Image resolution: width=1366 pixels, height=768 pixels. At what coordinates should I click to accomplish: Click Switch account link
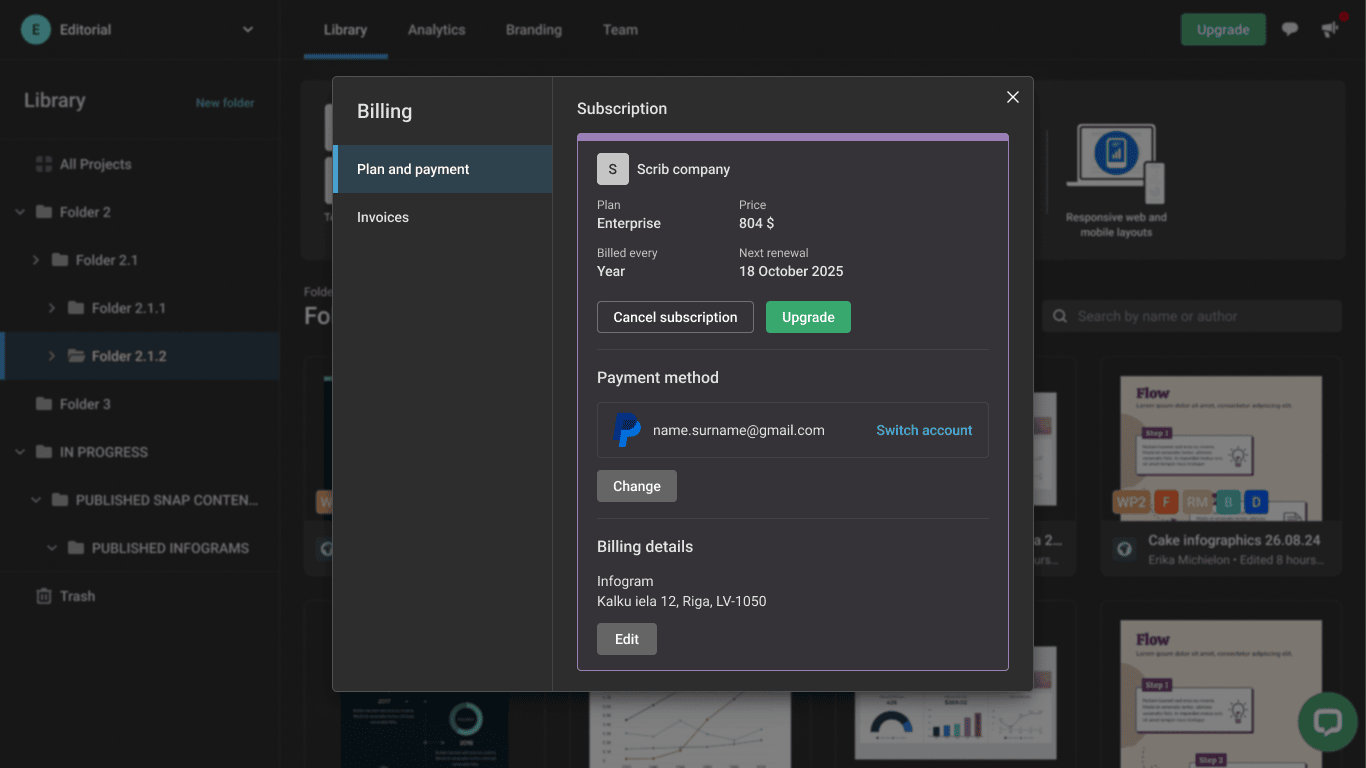pos(924,430)
